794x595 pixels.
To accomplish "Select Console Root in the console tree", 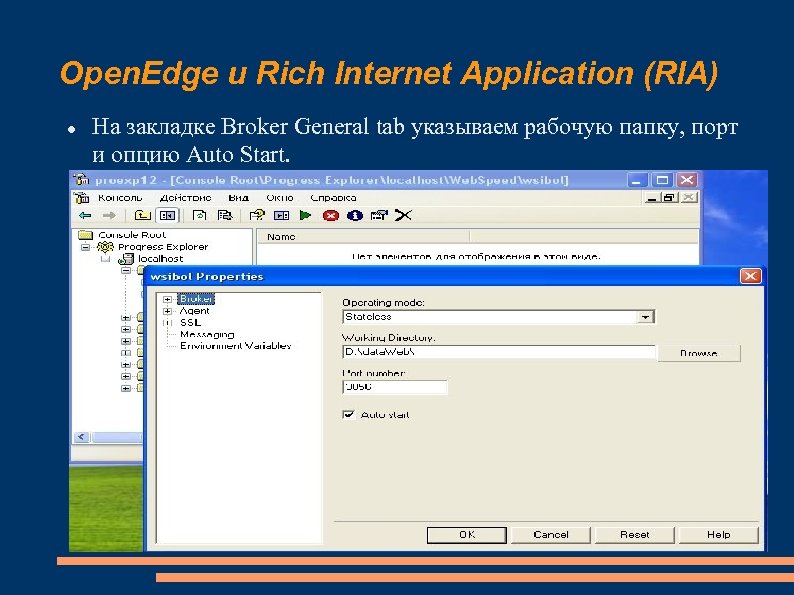I will click(x=132, y=235).
